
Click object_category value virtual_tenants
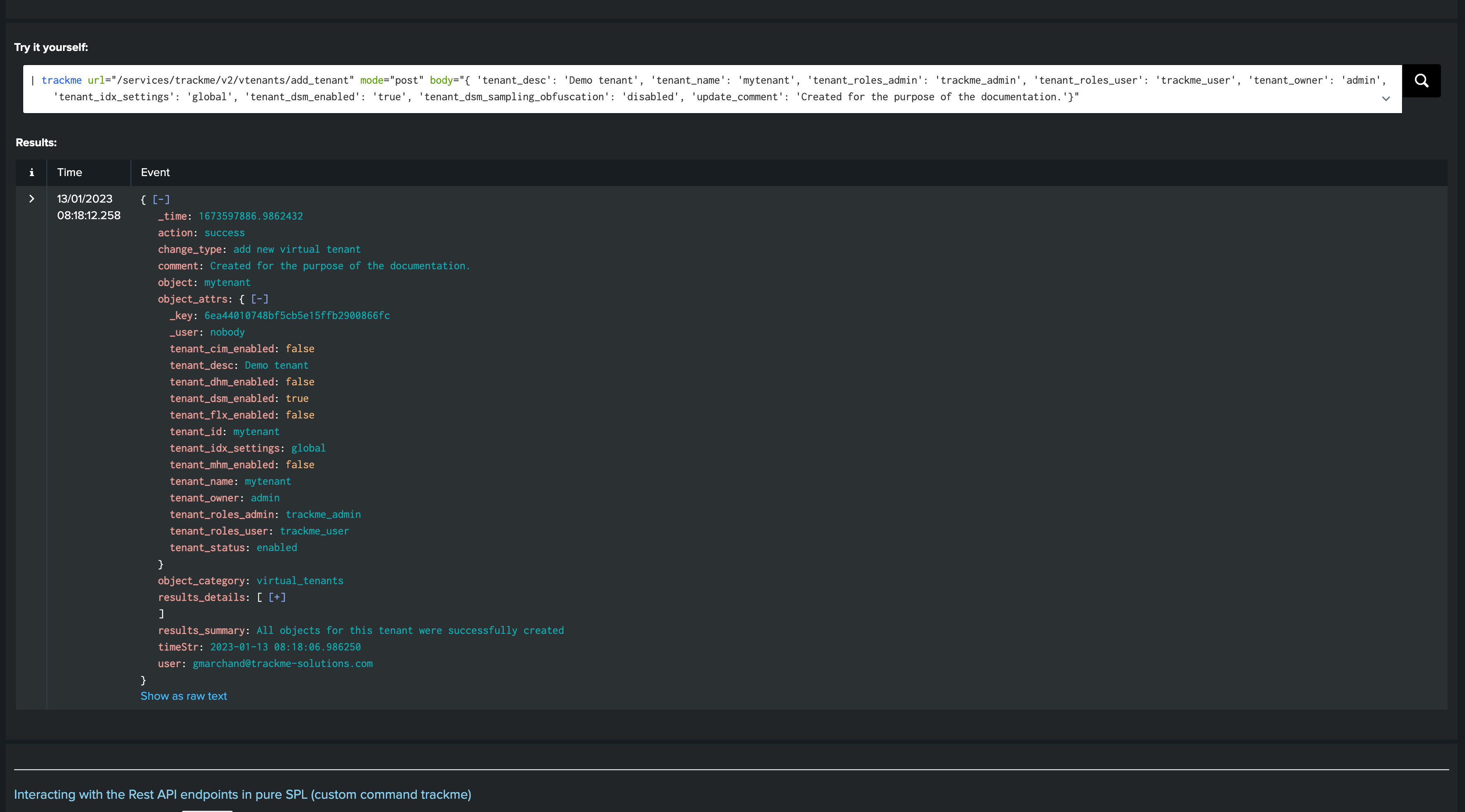tap(300, 580)
